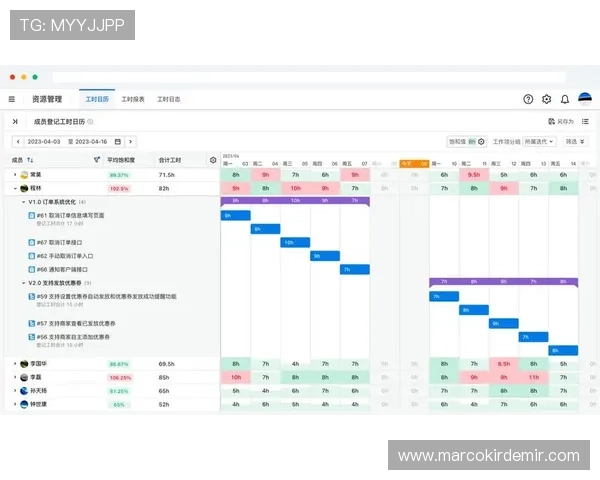The image size is (600, 480).
Task: Click the 65% saturation badge for 钟世康
Action: coord(119,405)
